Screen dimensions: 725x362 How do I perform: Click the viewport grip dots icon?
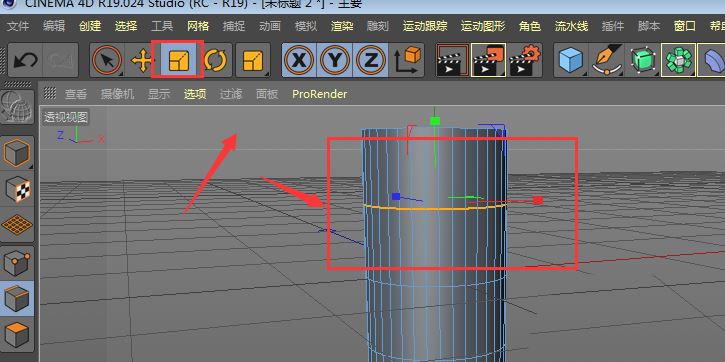[x=49, y=93]
